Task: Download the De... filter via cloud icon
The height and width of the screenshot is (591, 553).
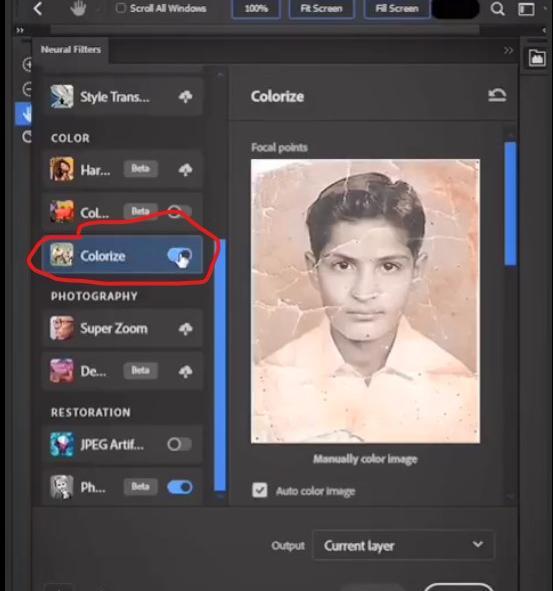Action: click(185, 371)
